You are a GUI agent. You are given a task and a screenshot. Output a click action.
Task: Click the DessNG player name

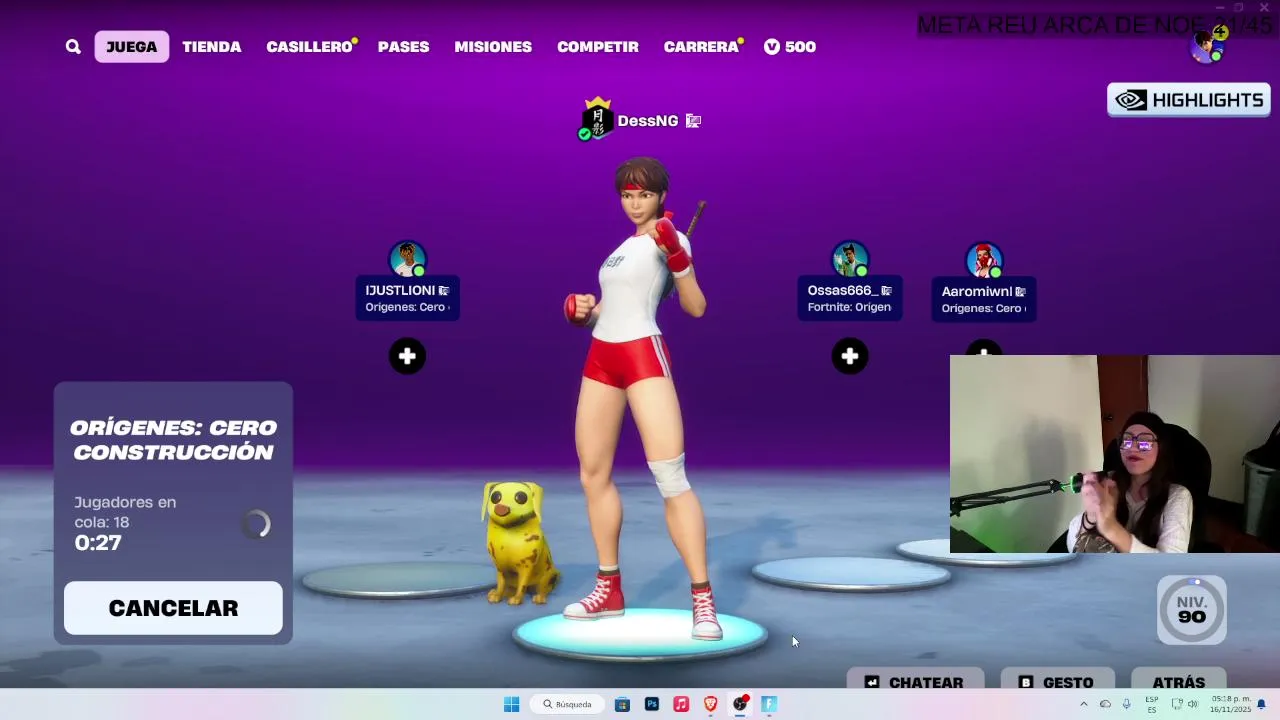[648, 121]
